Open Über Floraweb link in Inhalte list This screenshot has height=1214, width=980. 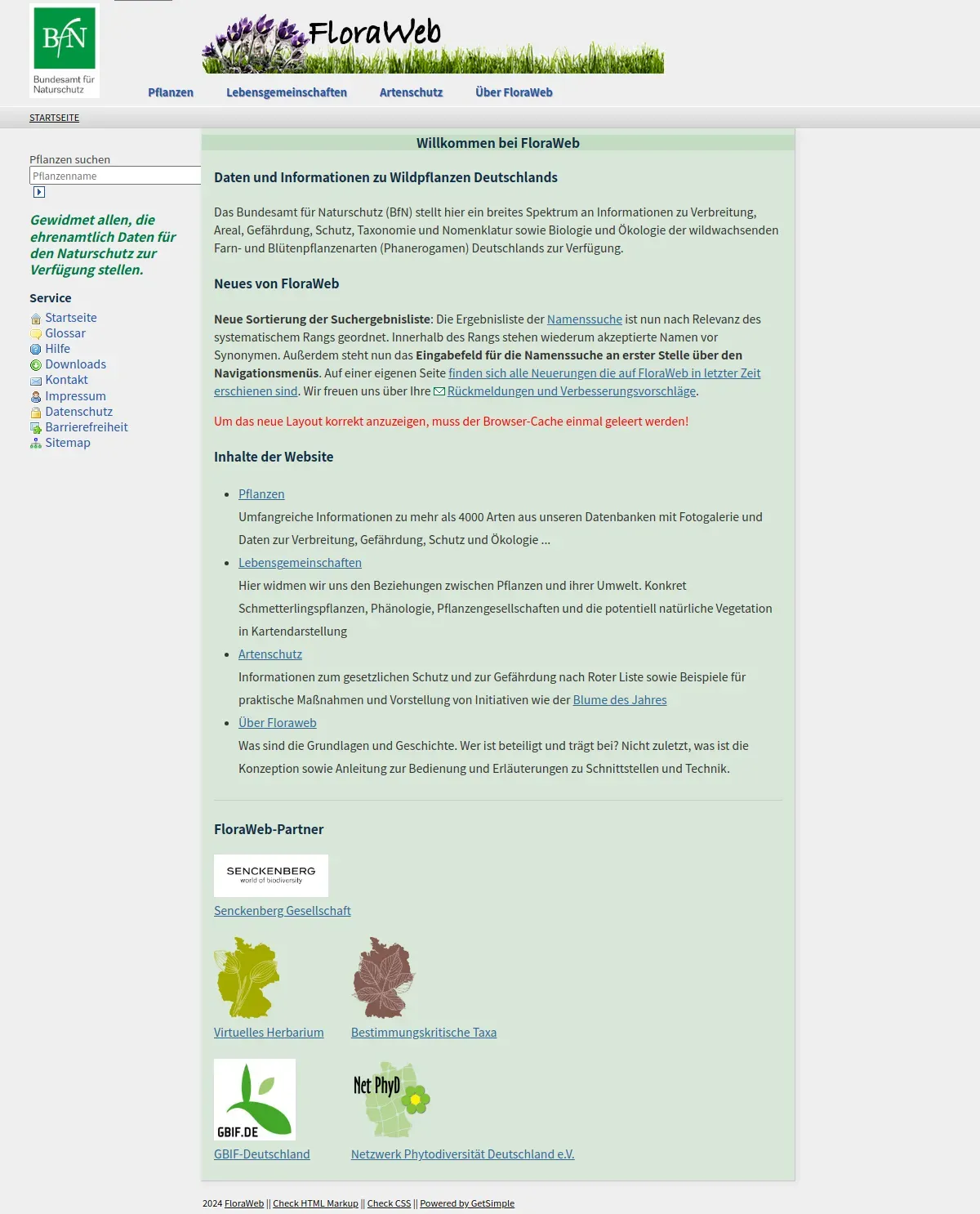(x=278, y=723)
